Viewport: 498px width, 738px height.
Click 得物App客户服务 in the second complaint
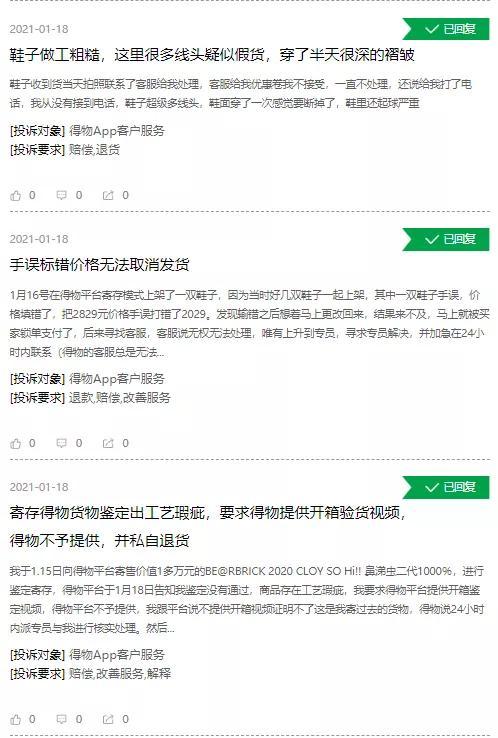coord(117,379)
